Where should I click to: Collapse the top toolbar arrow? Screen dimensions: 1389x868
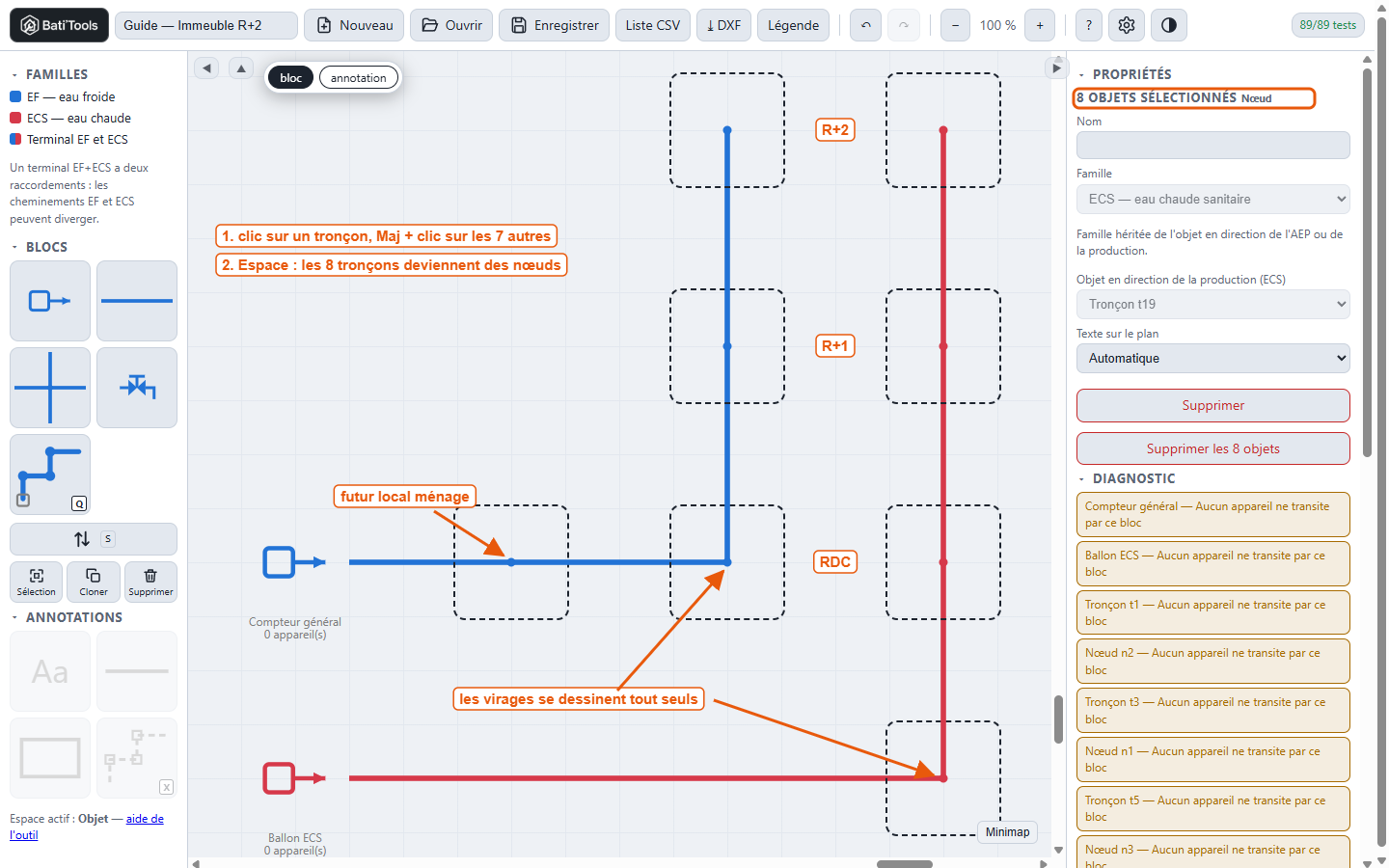241,68
